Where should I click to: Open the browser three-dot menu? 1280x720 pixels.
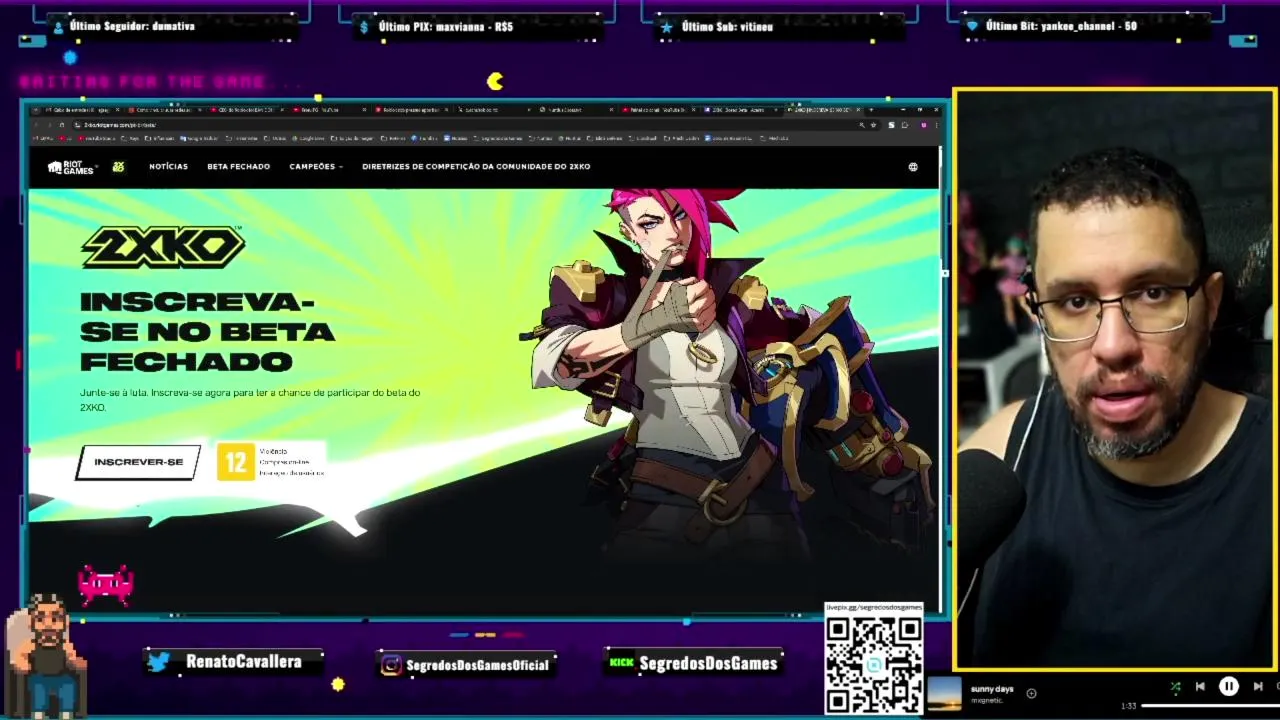[937, 125]
